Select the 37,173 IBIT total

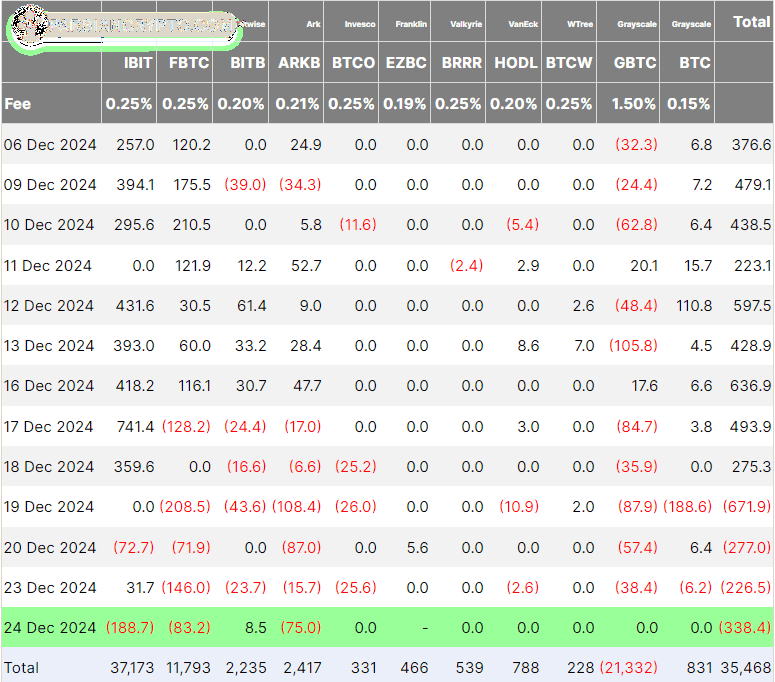tap(132, 668)
